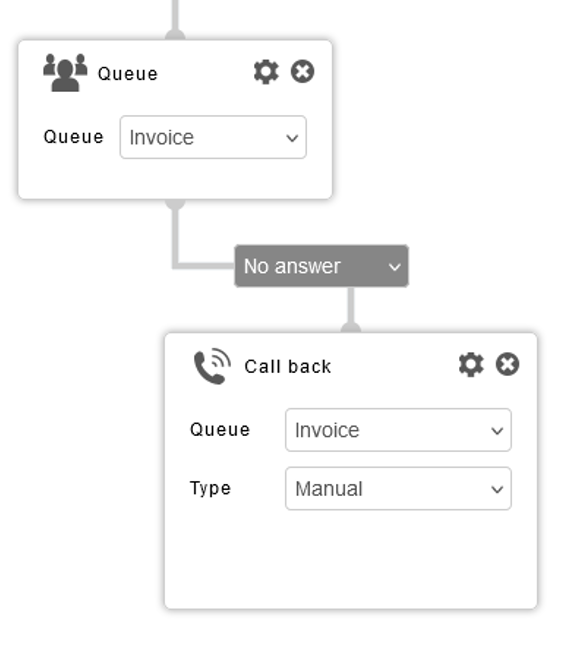Click the people group icon on Queue node

click(65, 72)
